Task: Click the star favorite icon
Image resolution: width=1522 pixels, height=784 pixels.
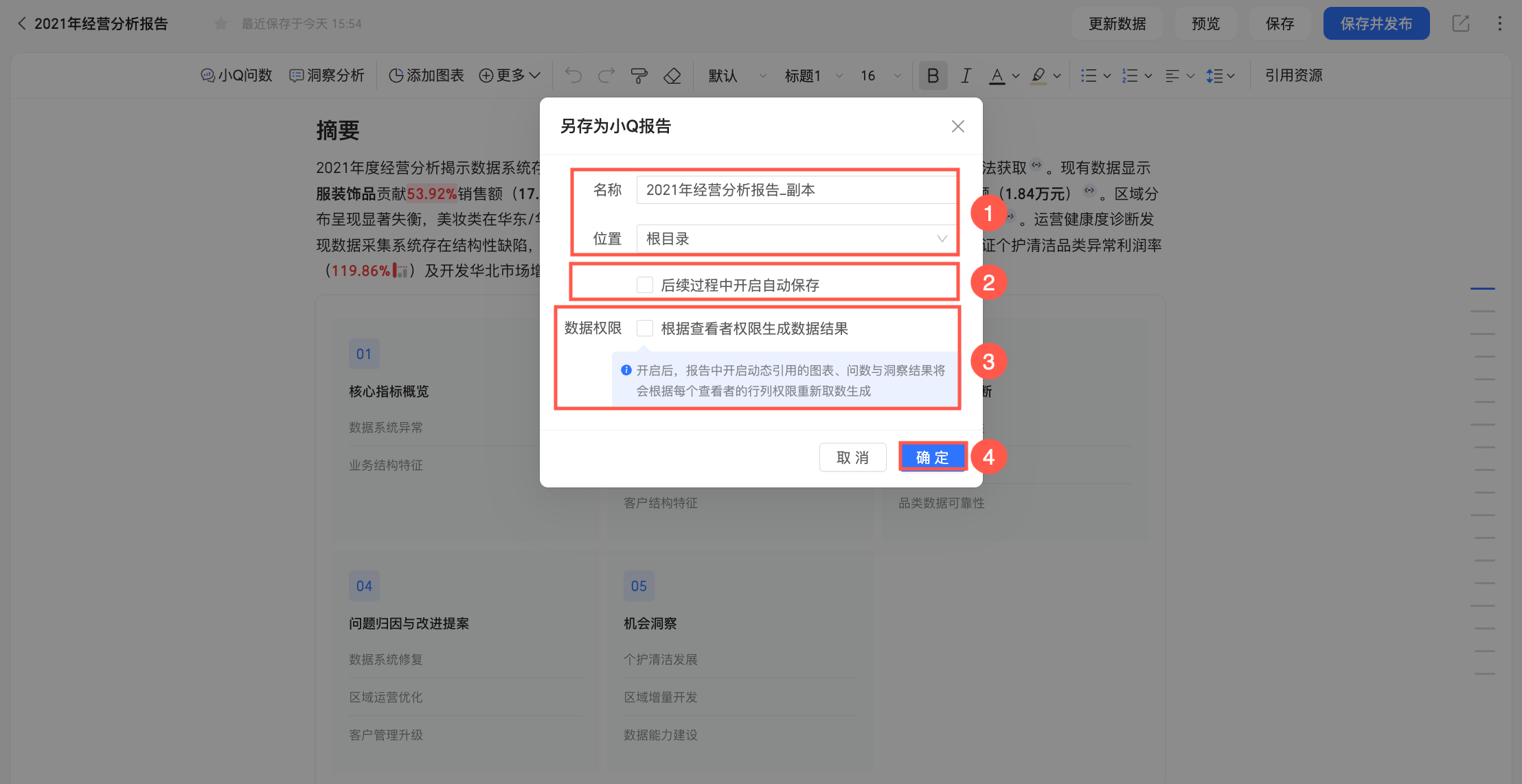Action: pyautogui.click(x=220, y=24)
